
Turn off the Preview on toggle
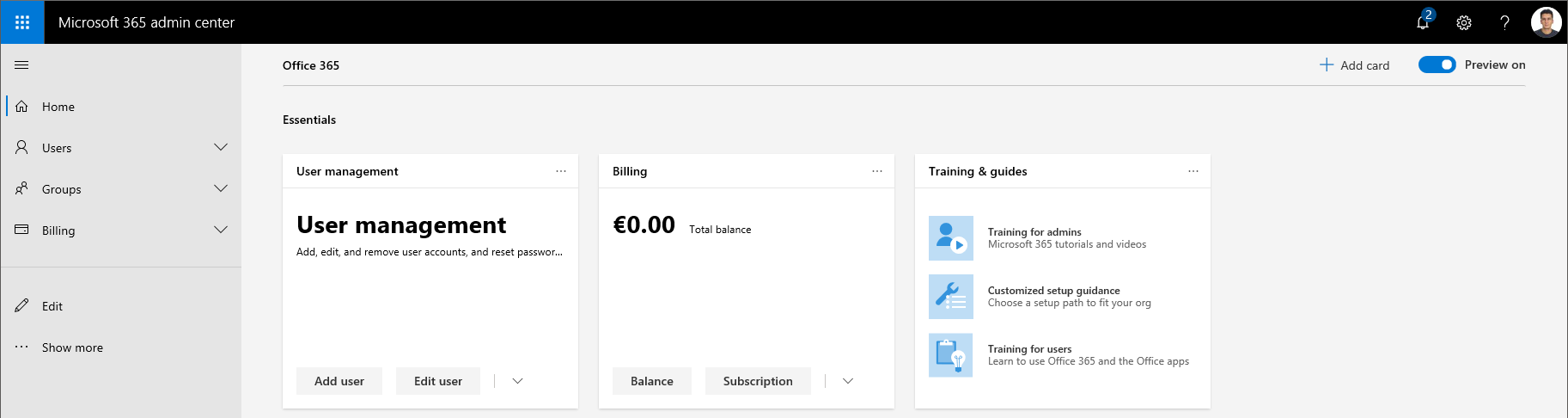1437,65
